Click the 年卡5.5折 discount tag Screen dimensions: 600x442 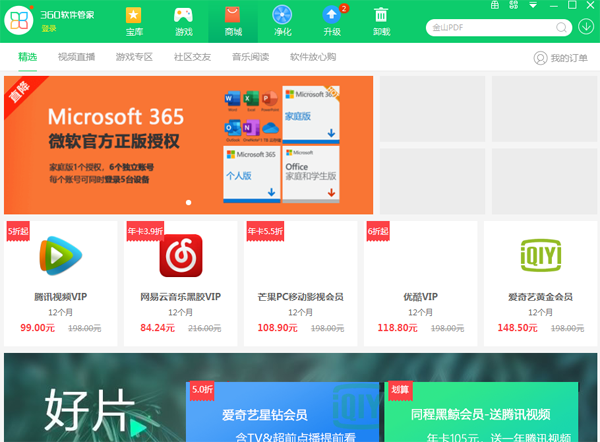[x=265, y=231]
